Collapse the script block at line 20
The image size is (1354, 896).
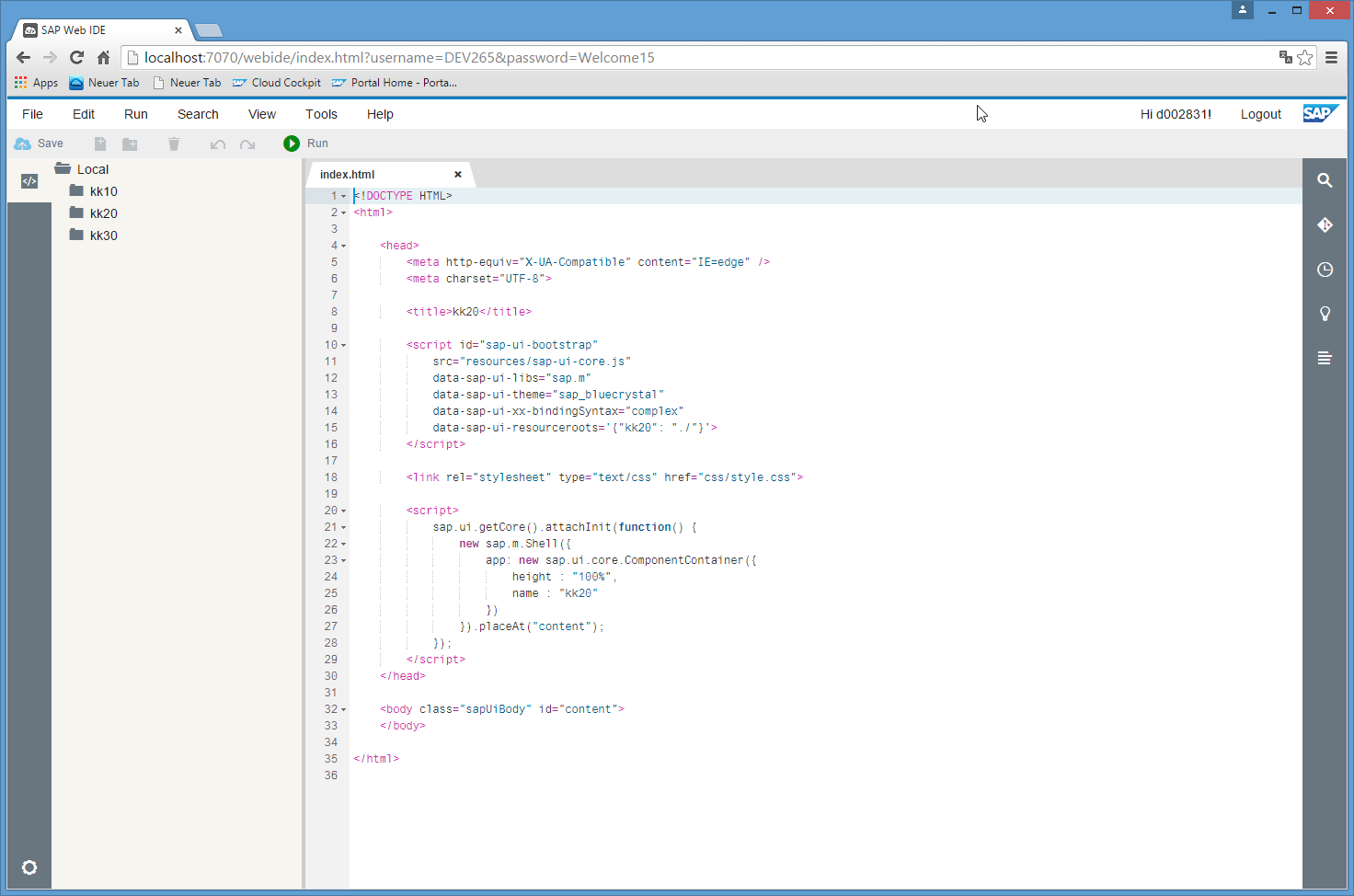(x=344, y=511)
